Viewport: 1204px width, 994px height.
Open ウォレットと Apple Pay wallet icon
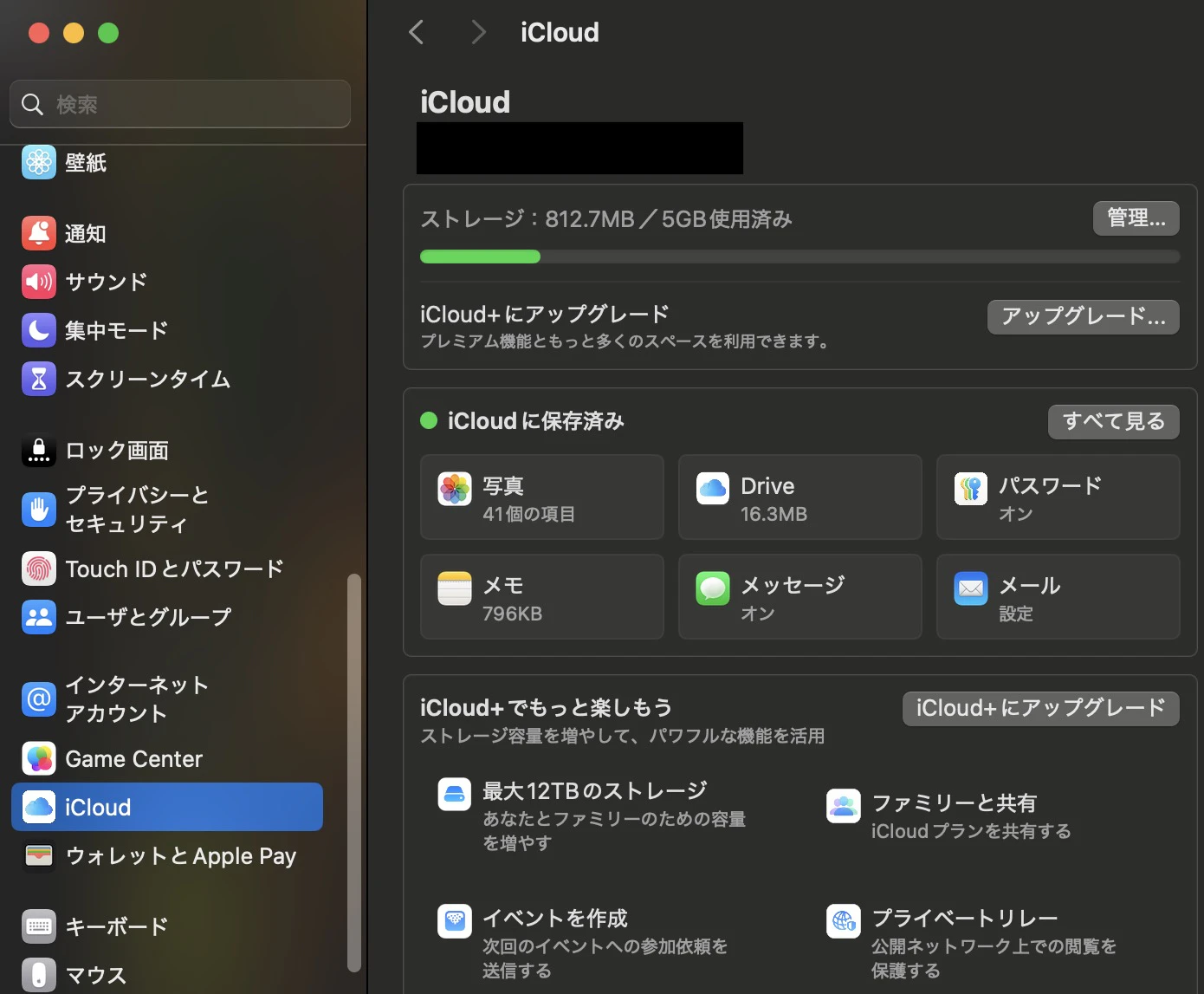[x=39, y=855]
